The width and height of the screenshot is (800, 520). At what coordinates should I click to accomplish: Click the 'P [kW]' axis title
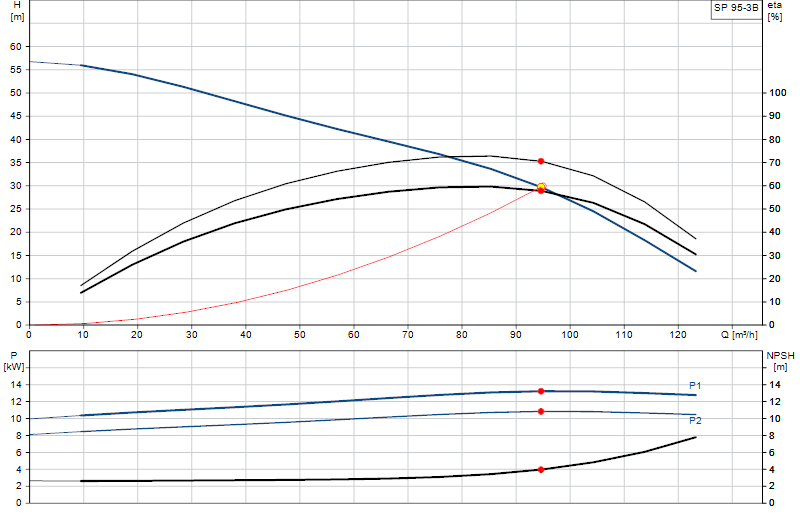coord(13,361)
